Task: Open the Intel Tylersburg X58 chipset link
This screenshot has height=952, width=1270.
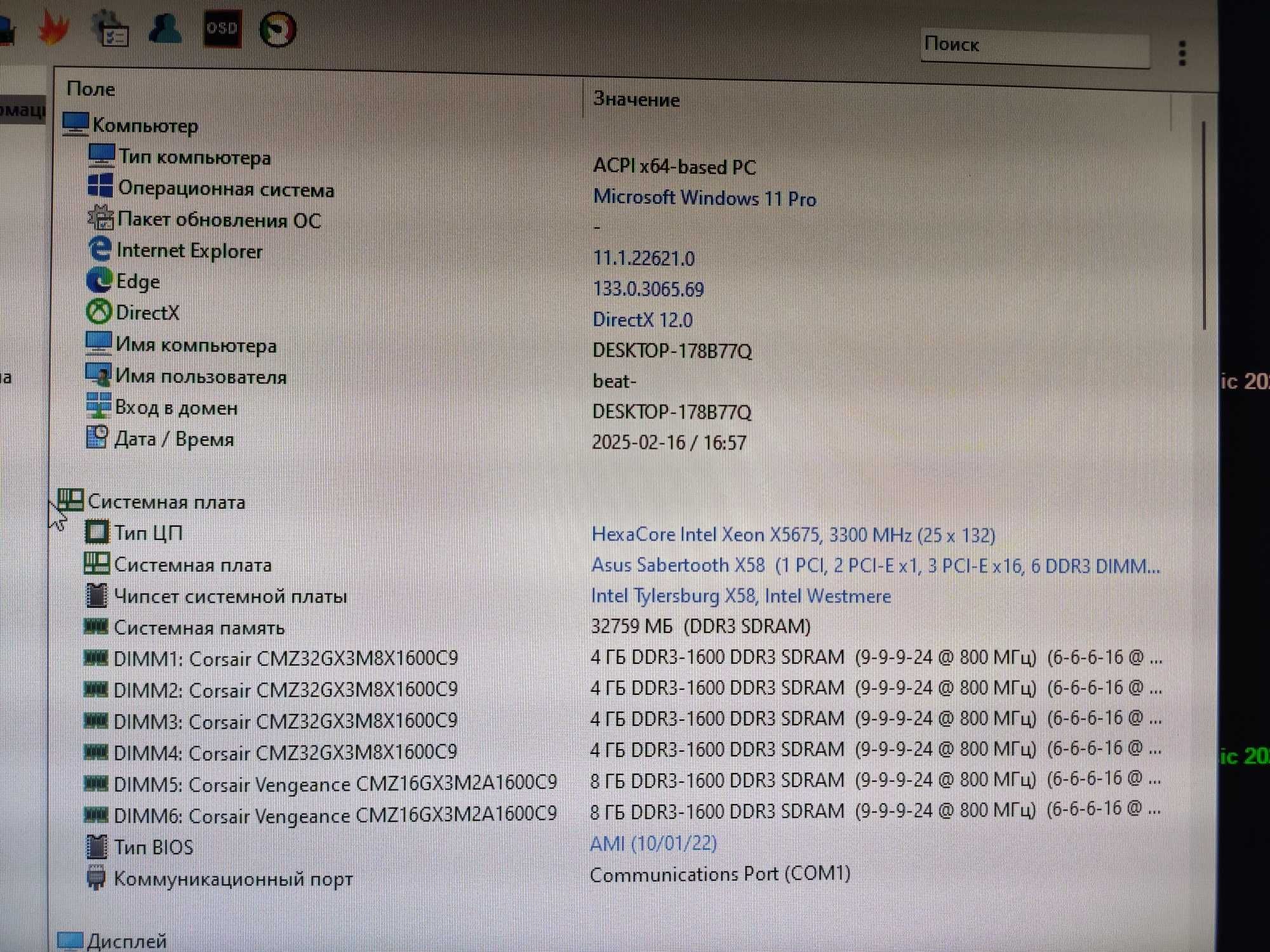Action: click(741, 596)
